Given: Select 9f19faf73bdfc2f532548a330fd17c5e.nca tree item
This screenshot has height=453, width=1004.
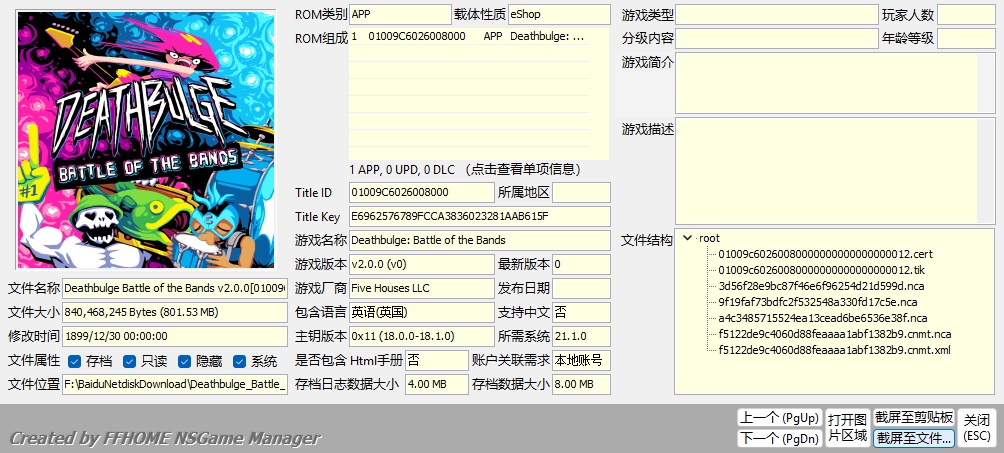Looking at the screenshot, I should point(818,302).
